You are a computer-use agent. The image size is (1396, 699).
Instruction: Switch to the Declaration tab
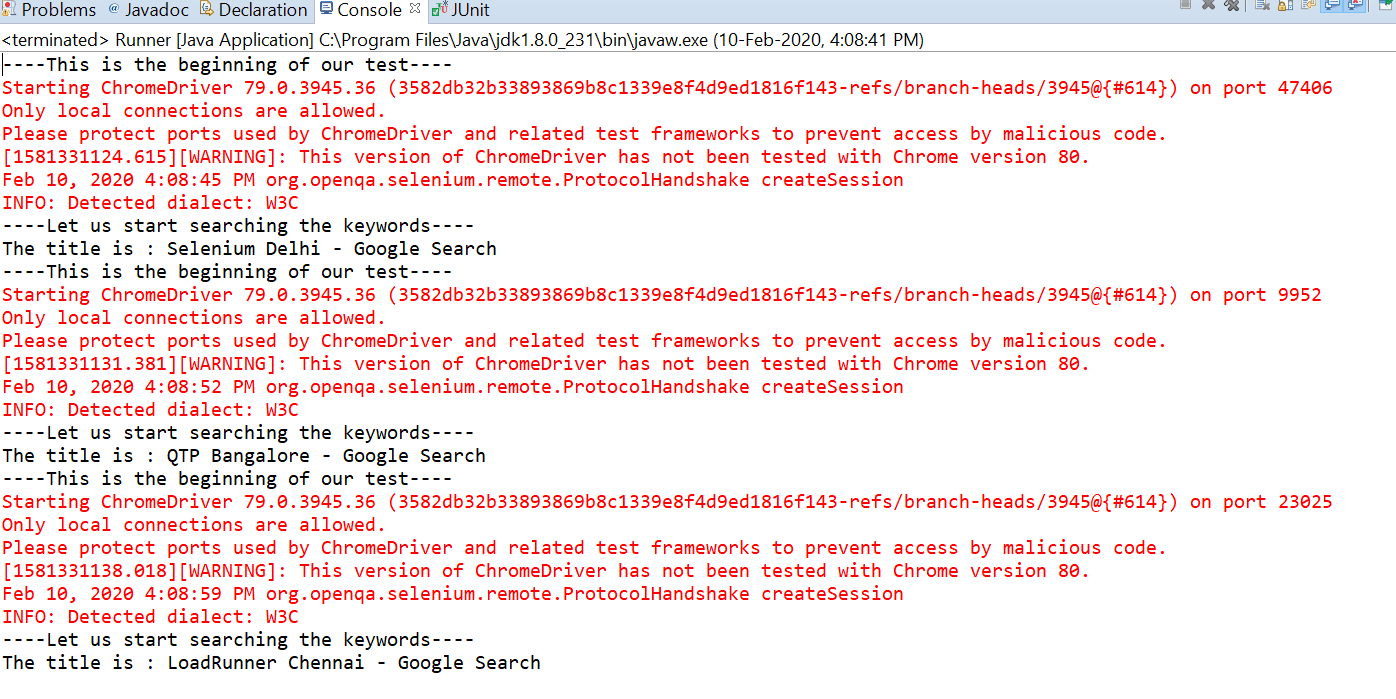[254, 10]
